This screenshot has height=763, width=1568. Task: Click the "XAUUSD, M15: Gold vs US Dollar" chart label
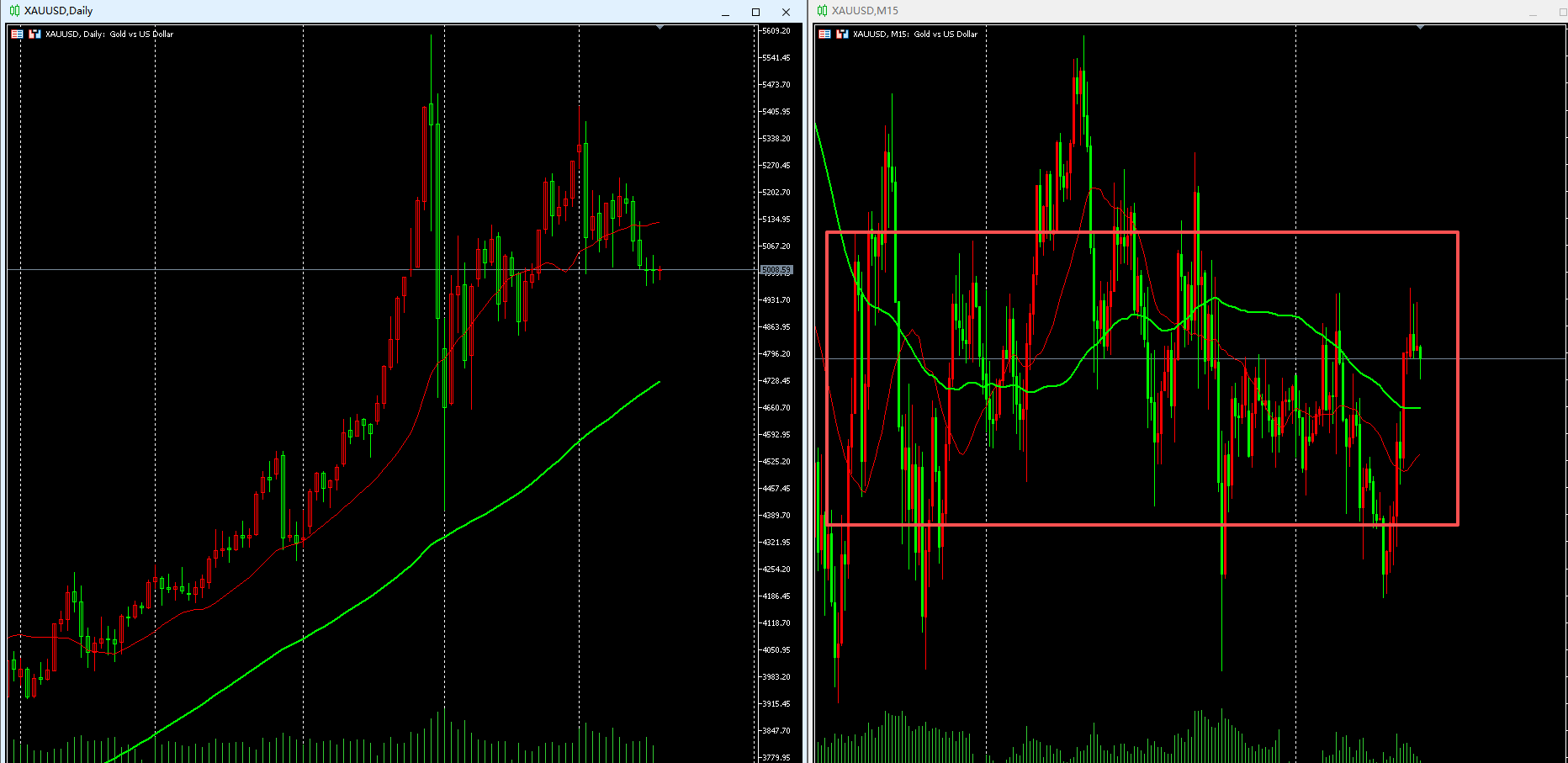point(915,34)
